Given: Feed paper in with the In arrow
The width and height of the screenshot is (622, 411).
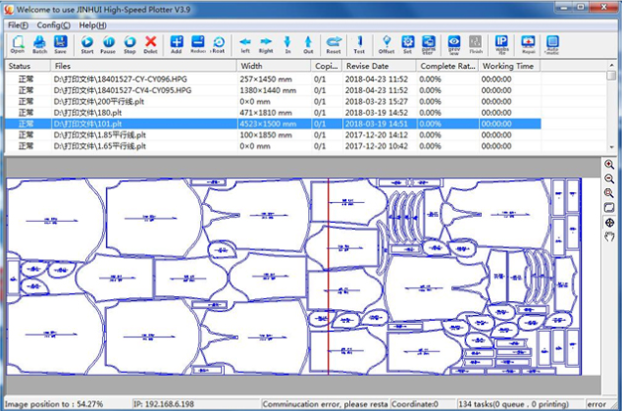Looking at the screenshot, I should pyautogui.click(x=288, y=44).
